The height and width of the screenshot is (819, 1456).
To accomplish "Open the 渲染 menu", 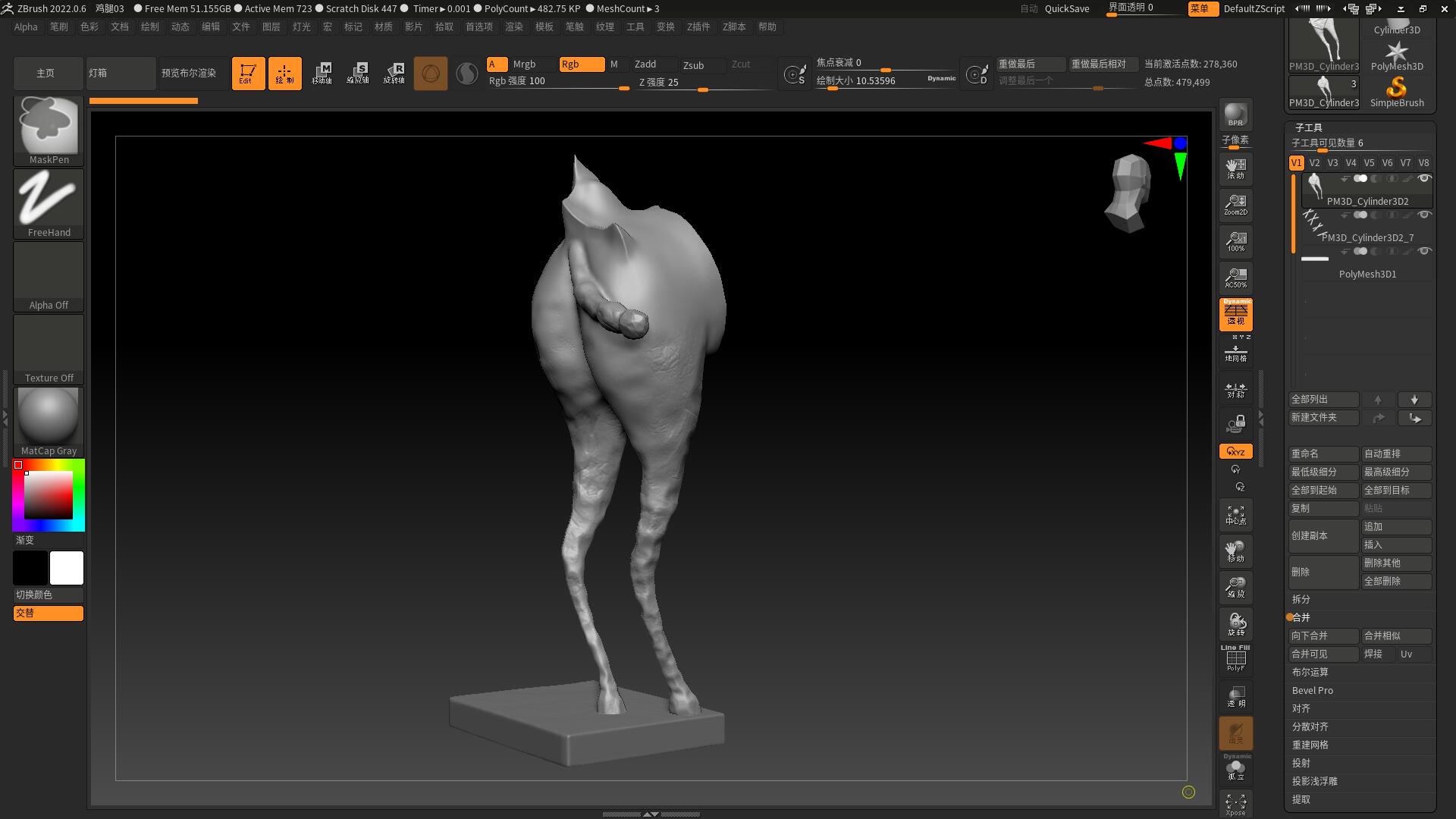I will tap(514, 27).
